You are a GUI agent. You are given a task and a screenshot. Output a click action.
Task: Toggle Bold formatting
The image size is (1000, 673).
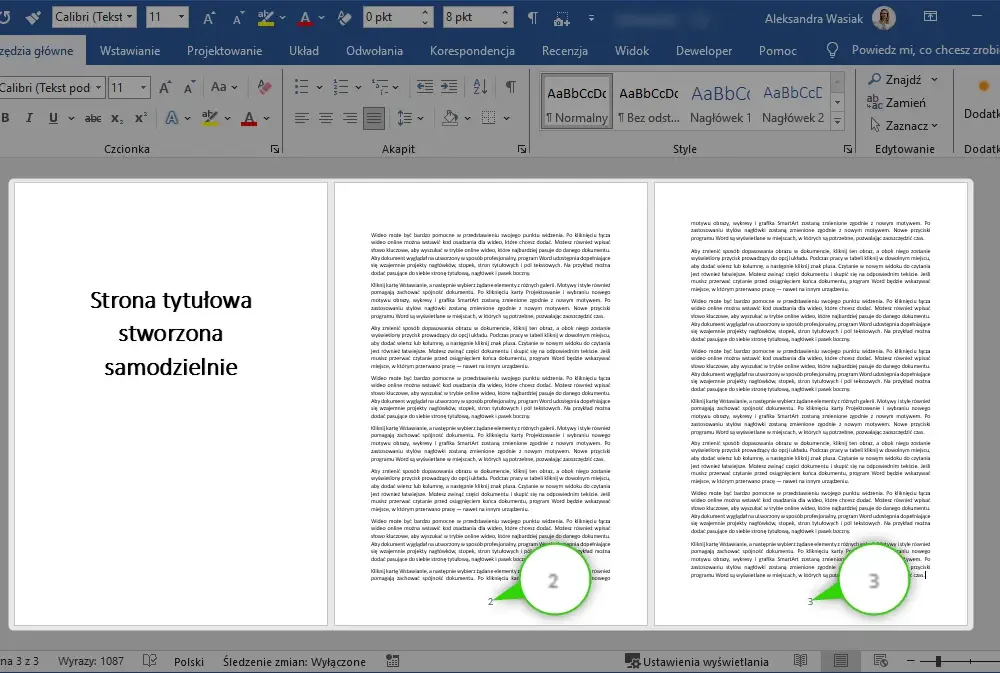[x=6, y=118]
